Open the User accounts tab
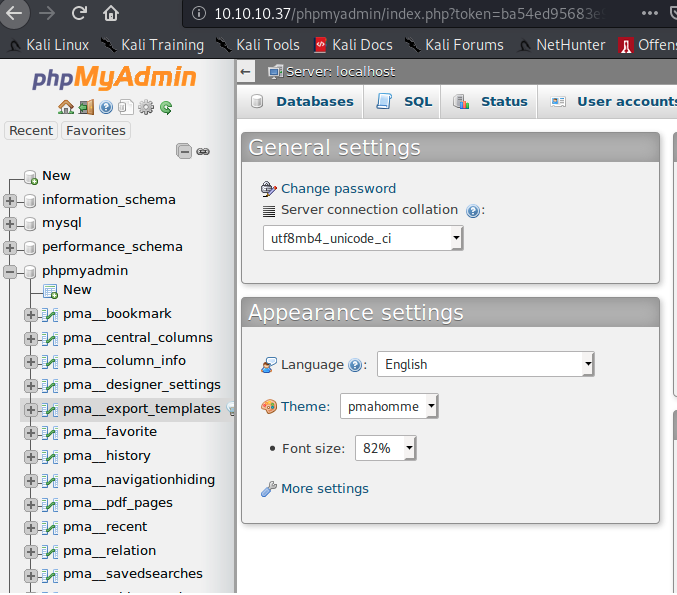The height and width of the screenshot is (595, 677). (x=609, y=101)
